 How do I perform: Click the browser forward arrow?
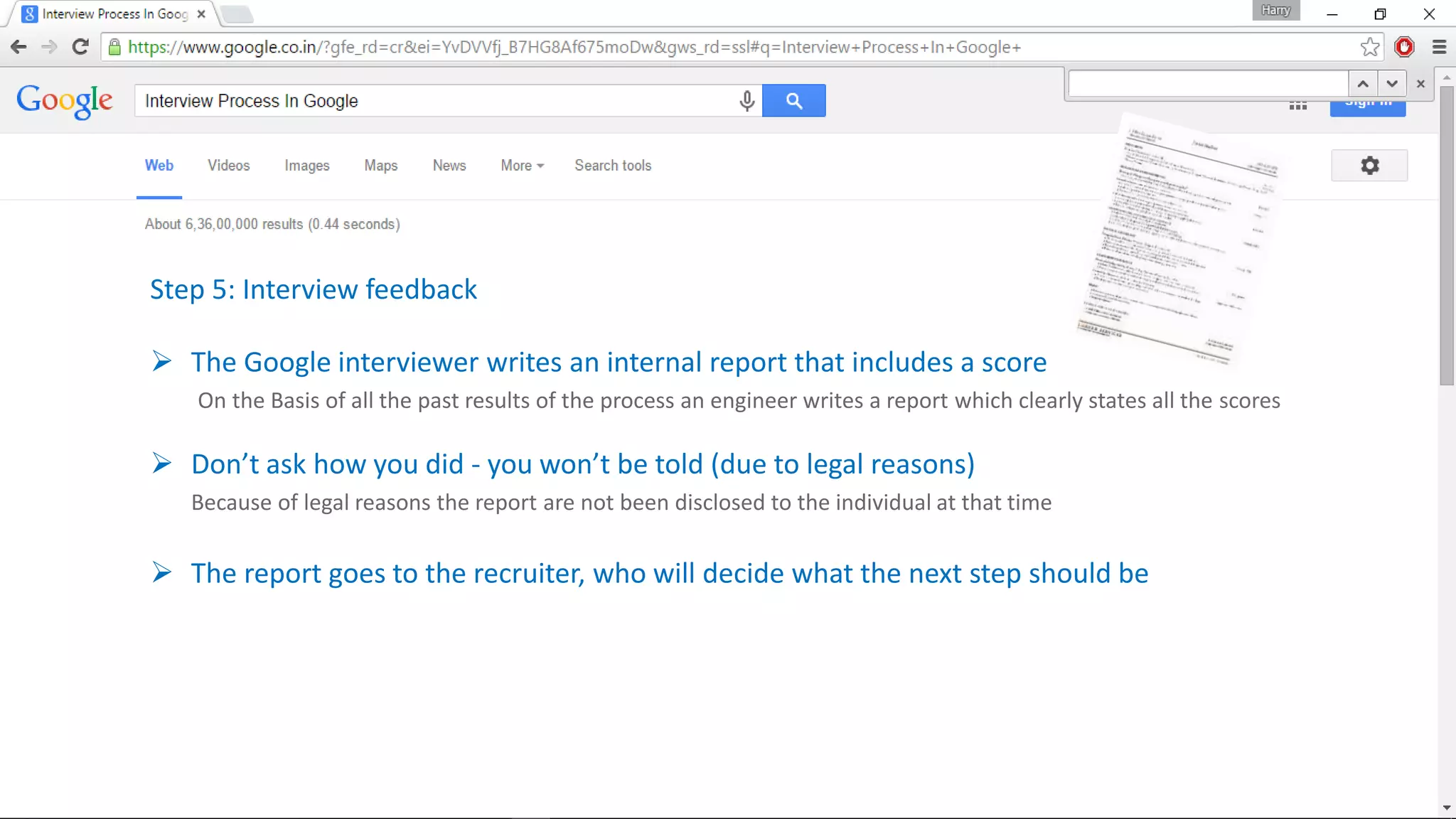[49, 47]
